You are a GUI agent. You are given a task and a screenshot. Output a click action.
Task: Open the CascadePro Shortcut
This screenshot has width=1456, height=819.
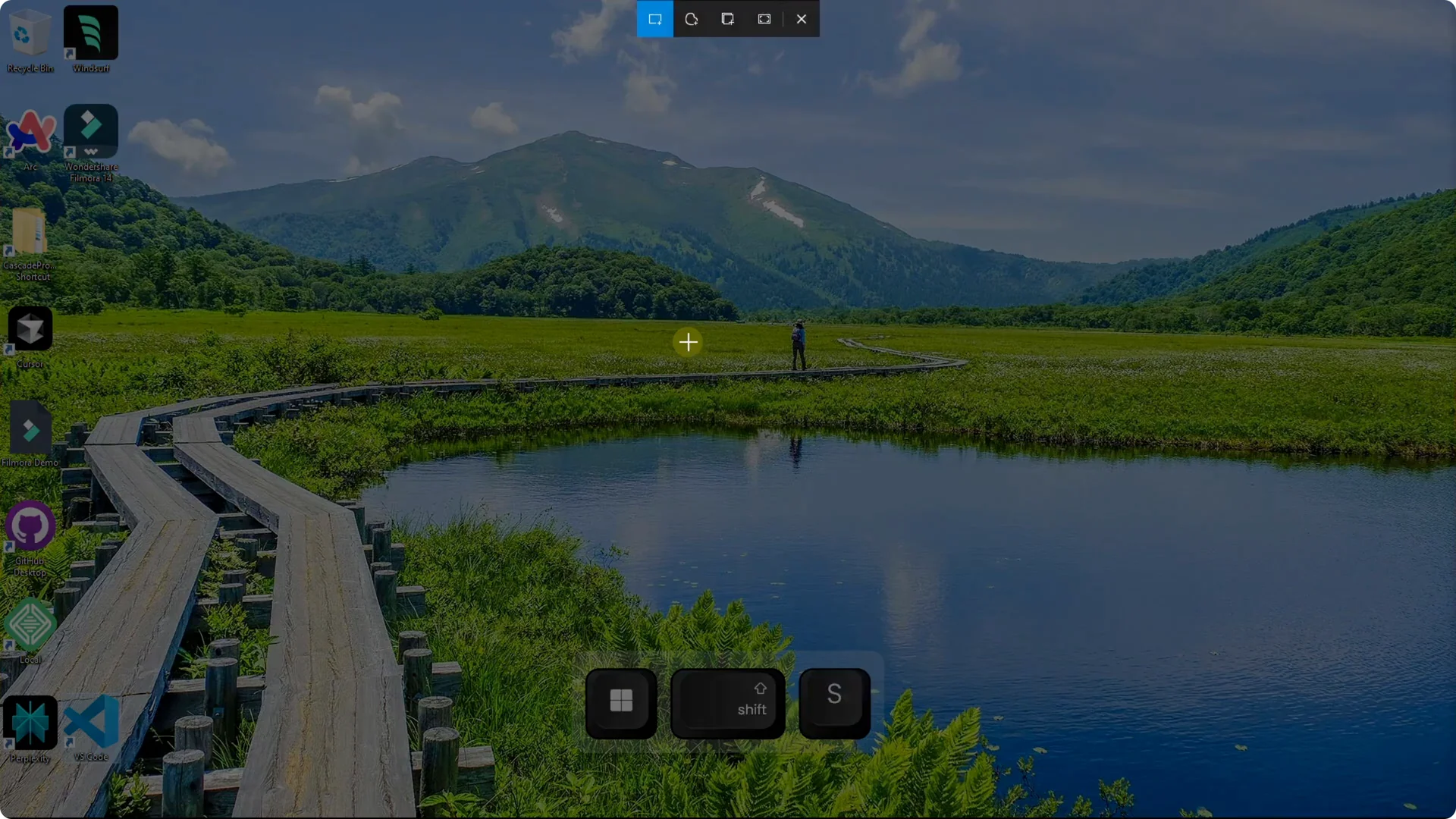click(x=30, y=231)
